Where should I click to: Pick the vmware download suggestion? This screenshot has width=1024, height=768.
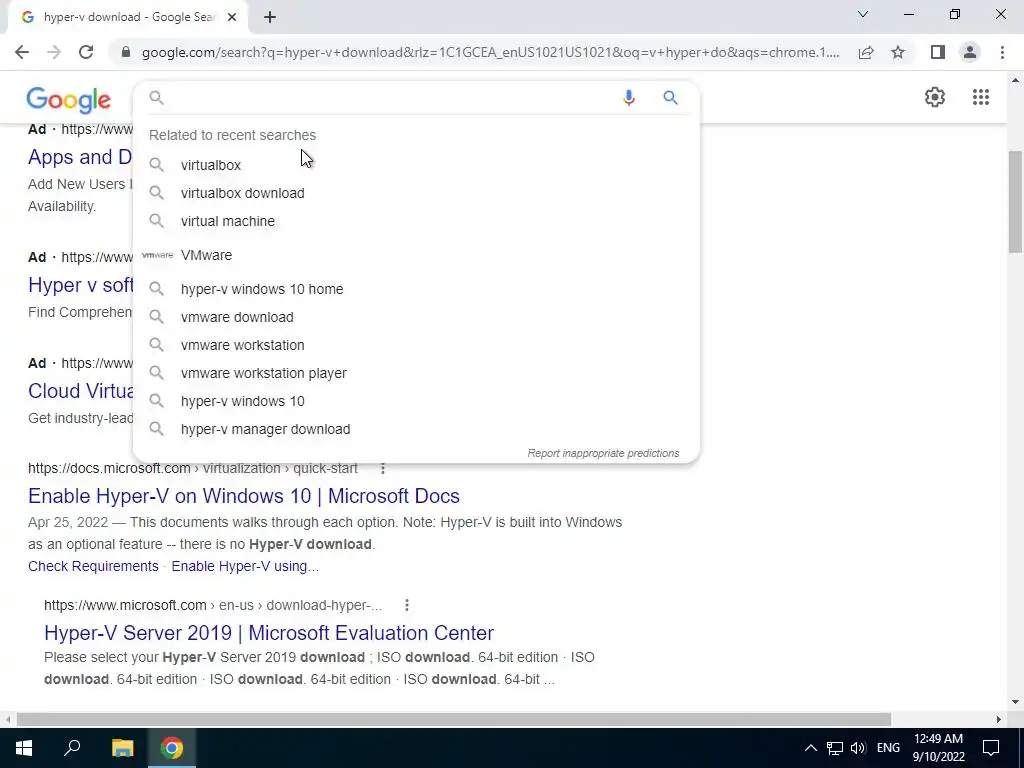(416, 317)
